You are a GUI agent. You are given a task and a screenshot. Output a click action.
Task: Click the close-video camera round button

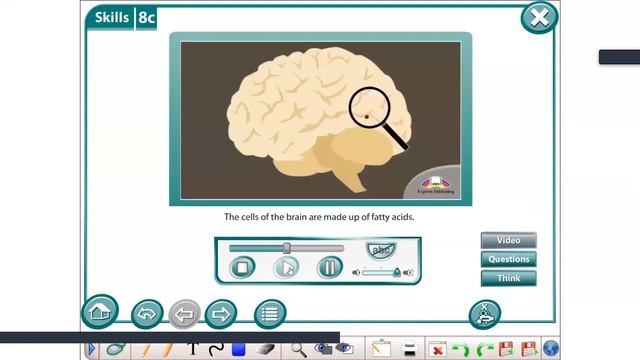[x=484, y=314]
